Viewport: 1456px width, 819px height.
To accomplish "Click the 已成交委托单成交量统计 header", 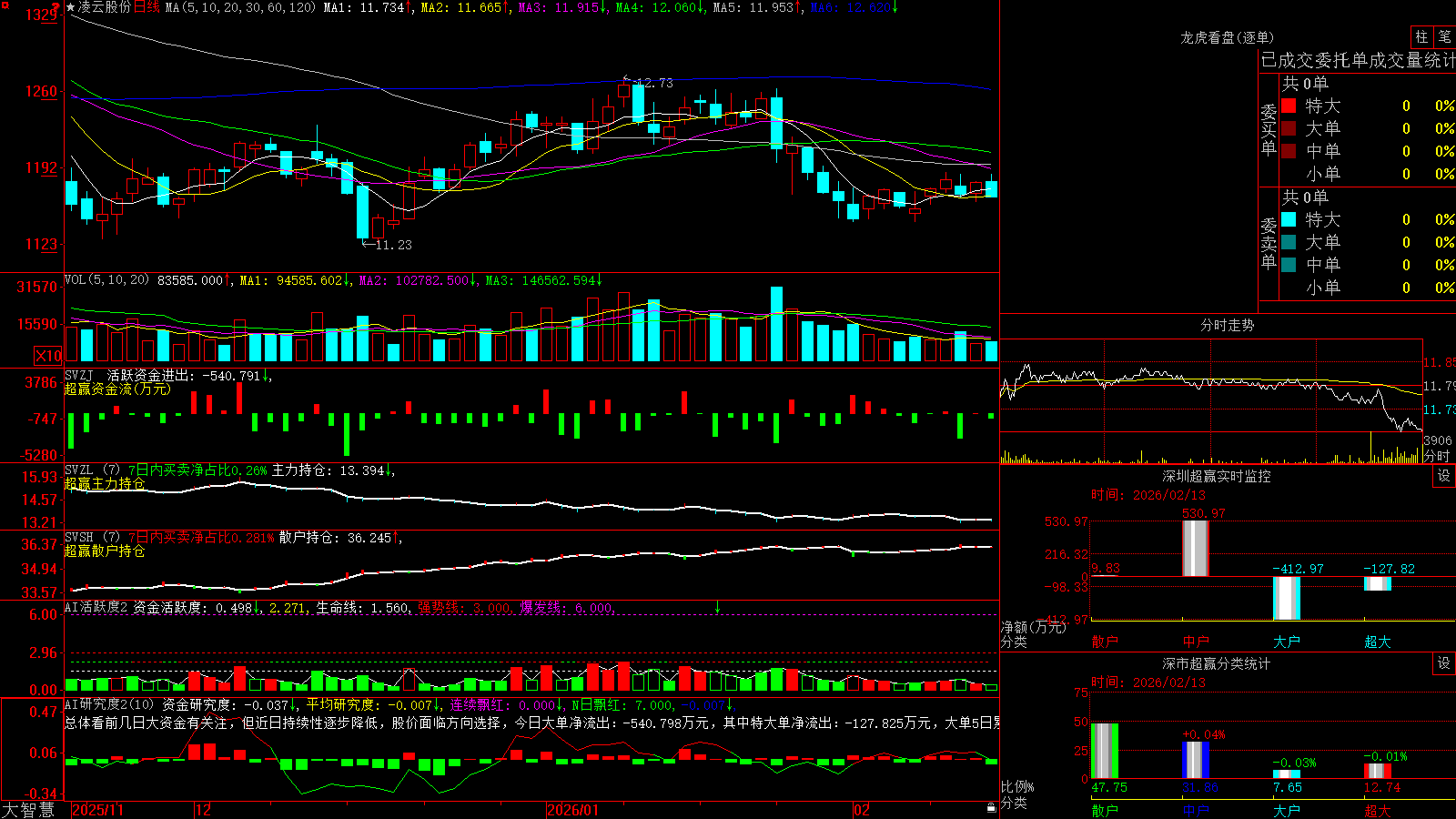I will pyautogui.click(x=1358, y=60).
